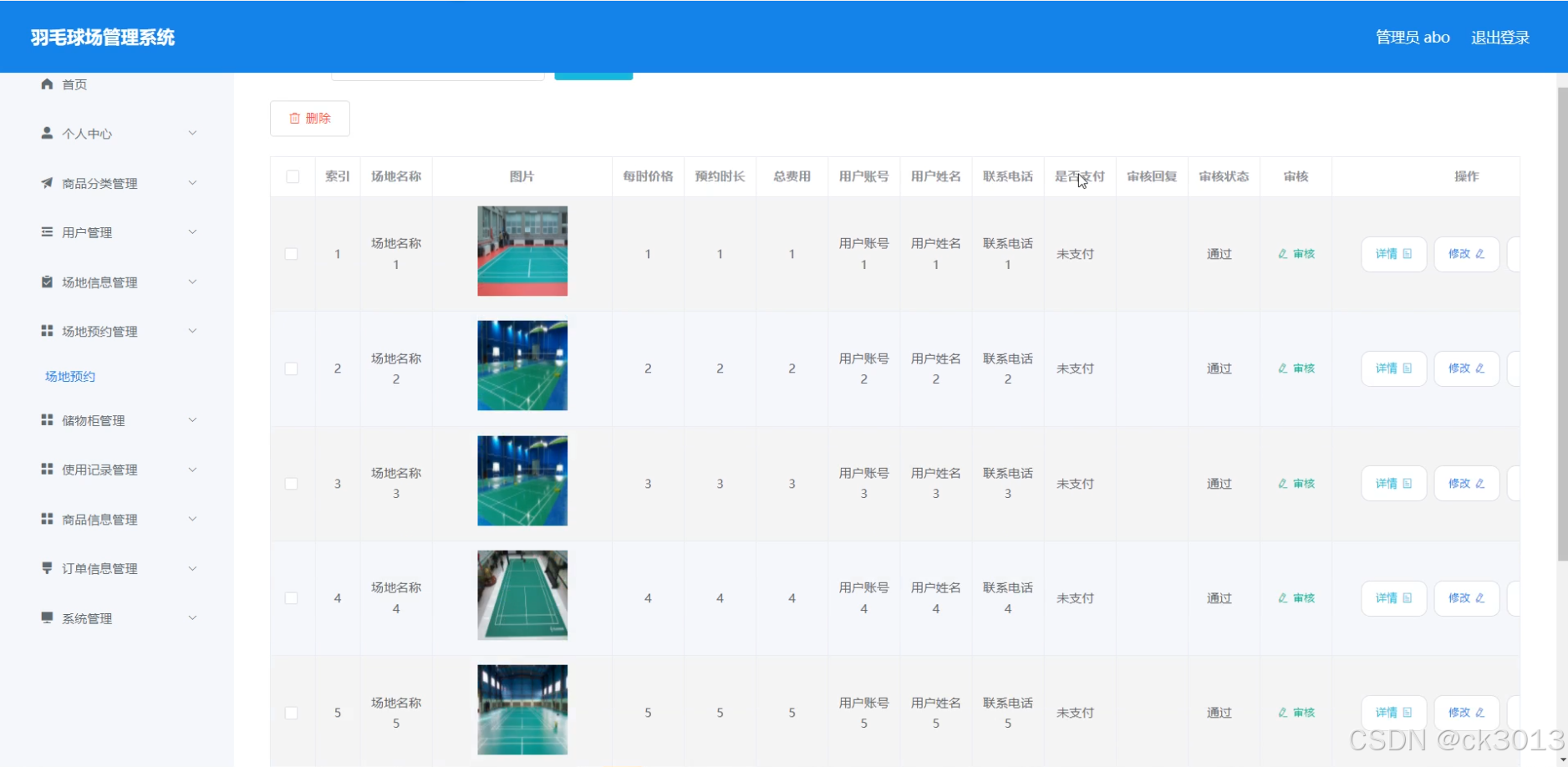Expand the 商品分类管理 chevron

pos(192,182)
